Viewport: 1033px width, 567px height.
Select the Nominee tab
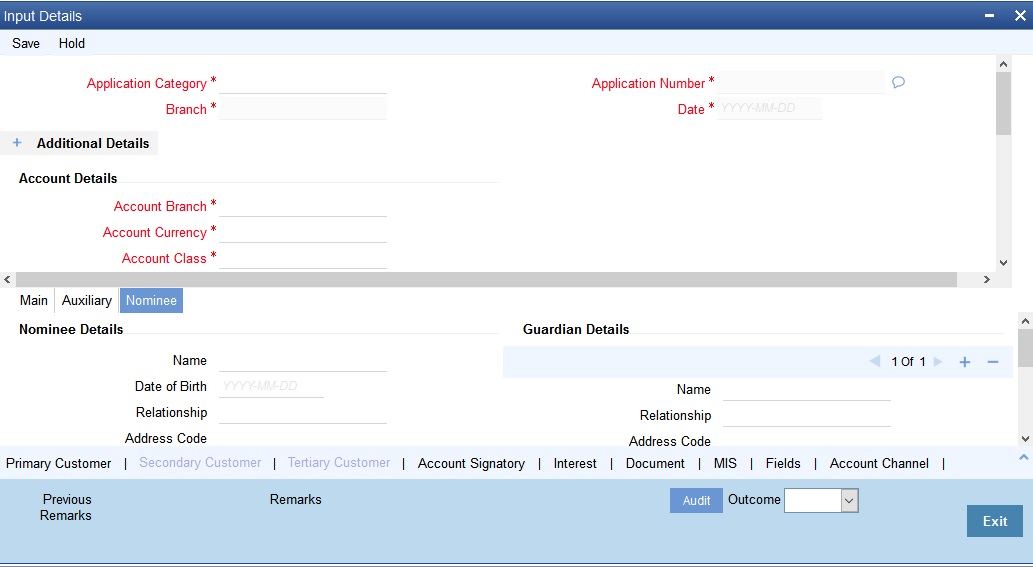pyautogui.click(x=152, y=300)
